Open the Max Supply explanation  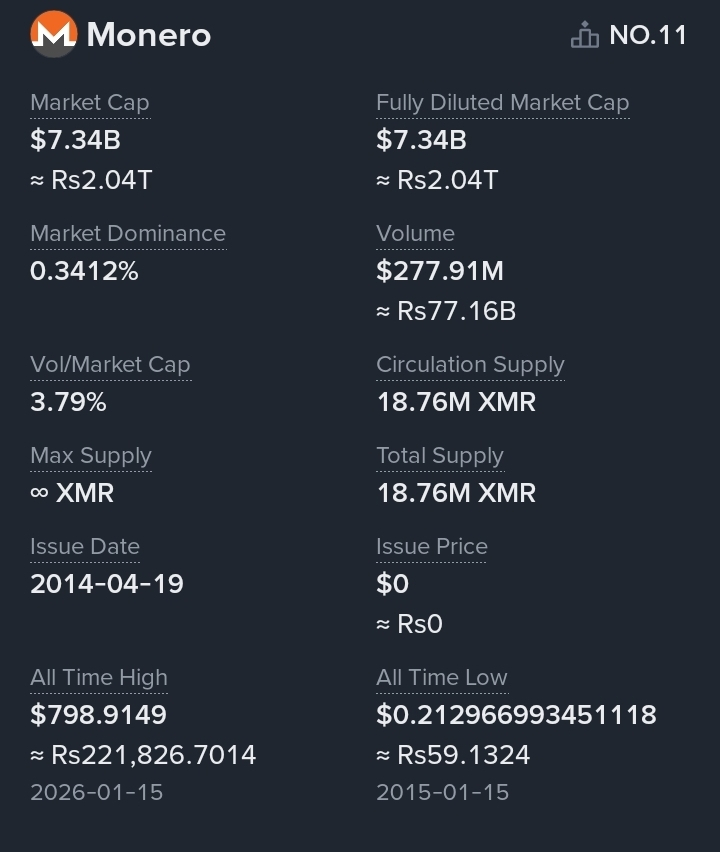click(x=91, y=456)
